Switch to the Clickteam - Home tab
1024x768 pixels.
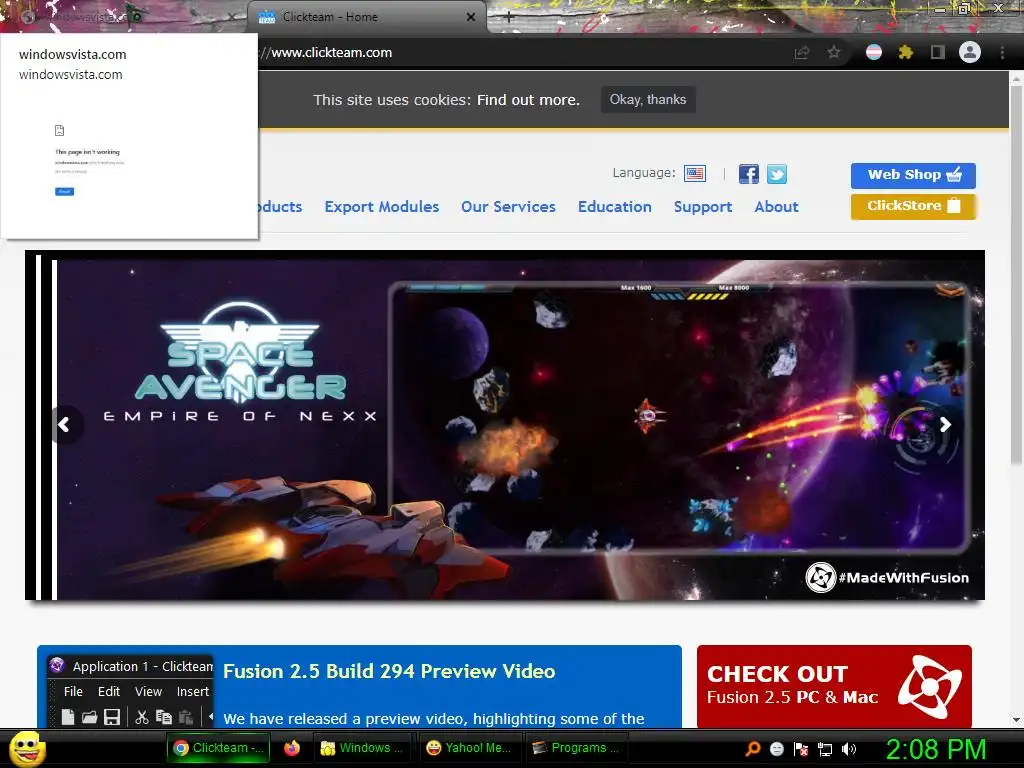(x=366, y=17)
